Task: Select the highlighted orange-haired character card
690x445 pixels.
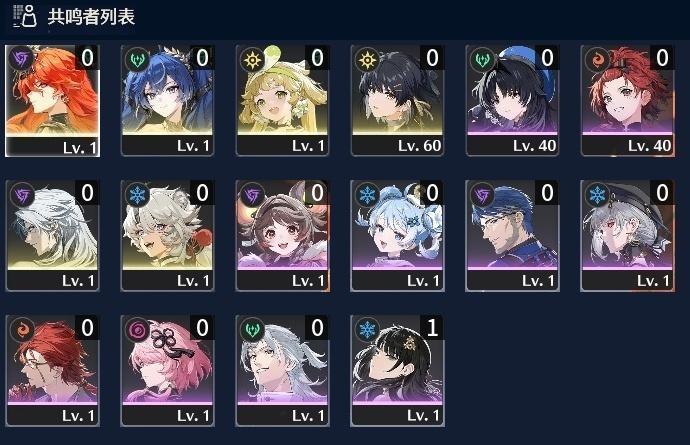Action: [52, 100]
